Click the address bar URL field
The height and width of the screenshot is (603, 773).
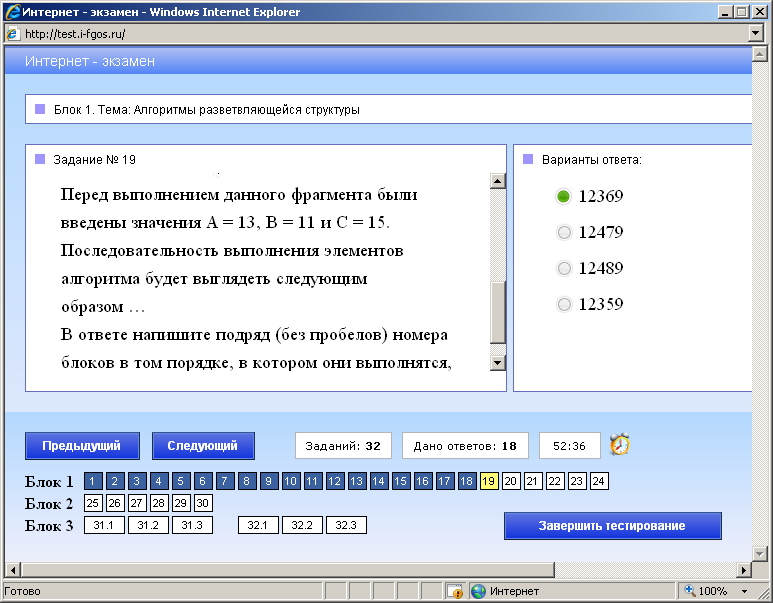pos(385,34)
